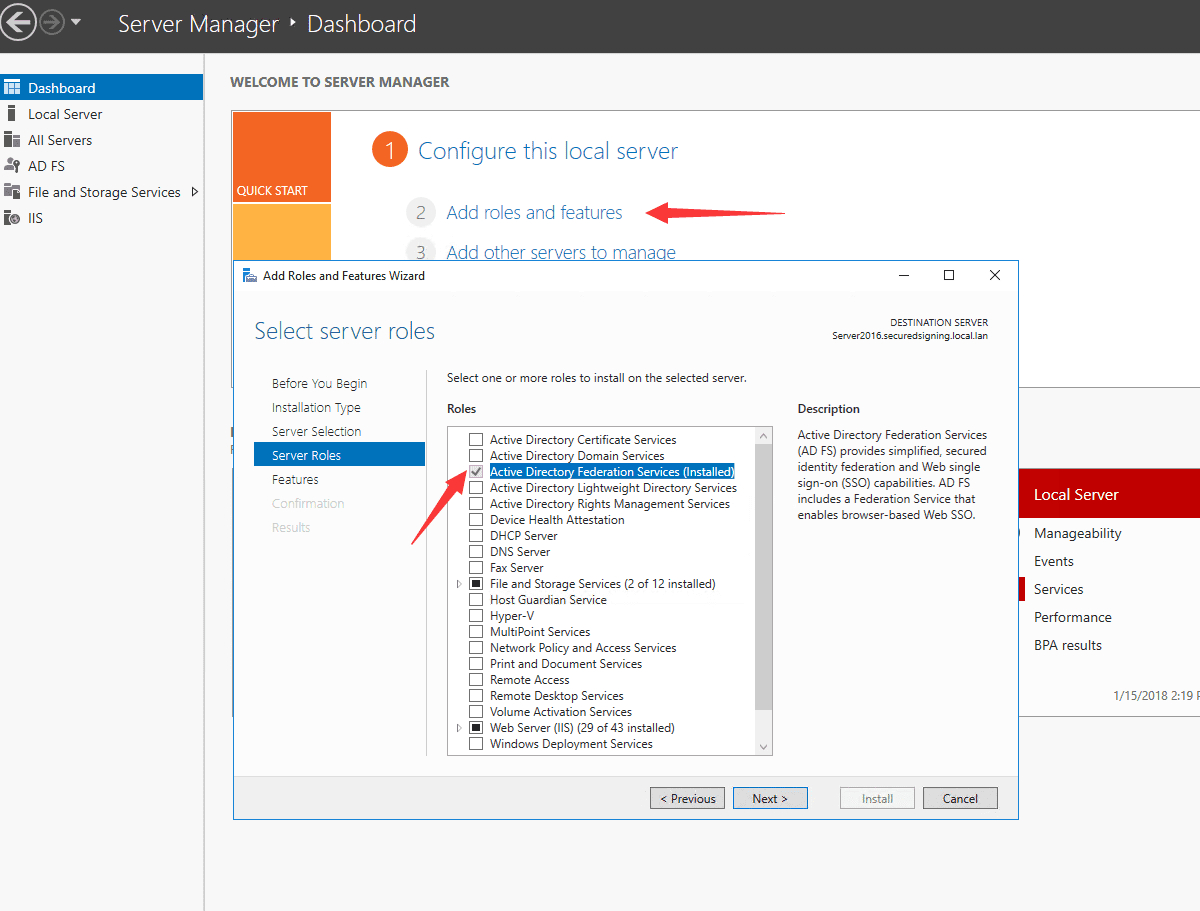1200x911 pixels.
Task: Click the Next button in the wizard
Action: 770,798
